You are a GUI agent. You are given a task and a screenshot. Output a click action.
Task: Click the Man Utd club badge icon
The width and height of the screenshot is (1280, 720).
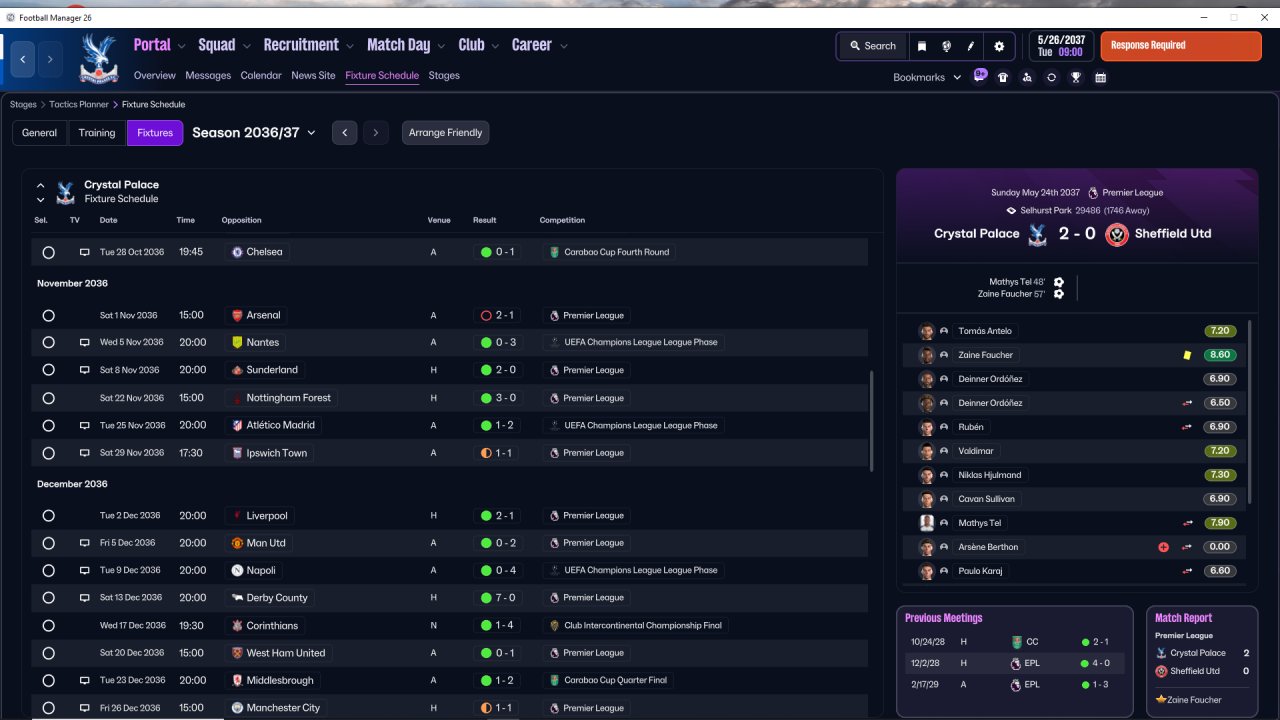click(x=237, y=543)
